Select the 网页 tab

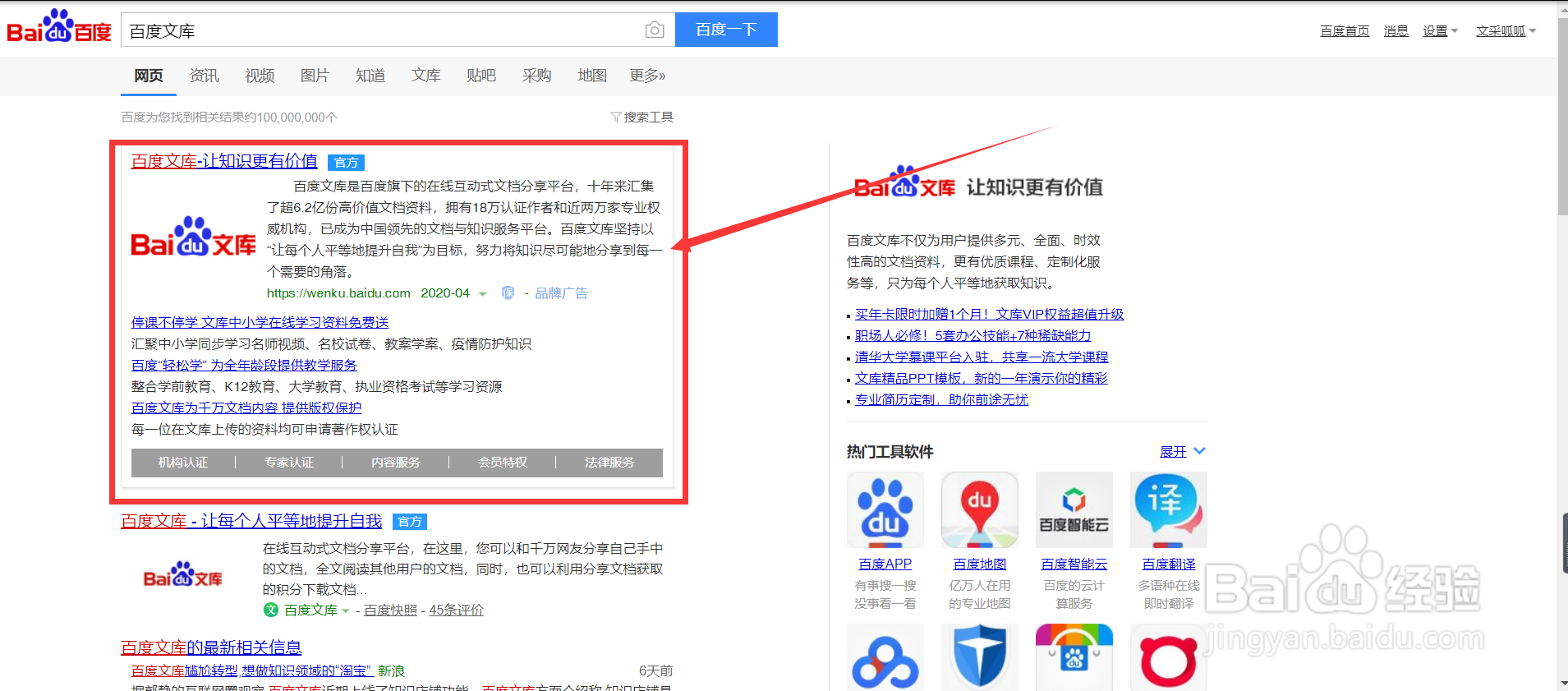click(149, 76)
